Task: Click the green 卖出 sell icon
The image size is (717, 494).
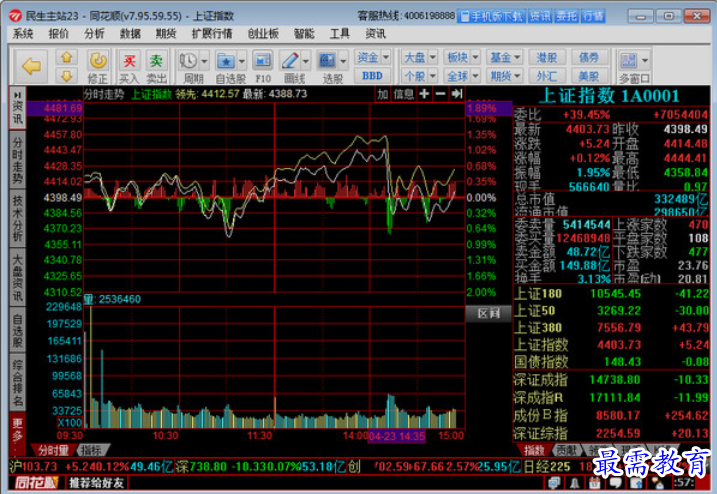Action: point(156,61)
